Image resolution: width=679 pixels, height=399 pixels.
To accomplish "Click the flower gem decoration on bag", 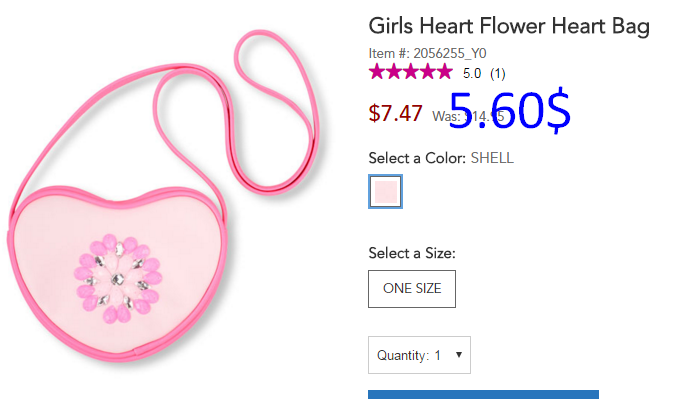I will pos(118,279).
